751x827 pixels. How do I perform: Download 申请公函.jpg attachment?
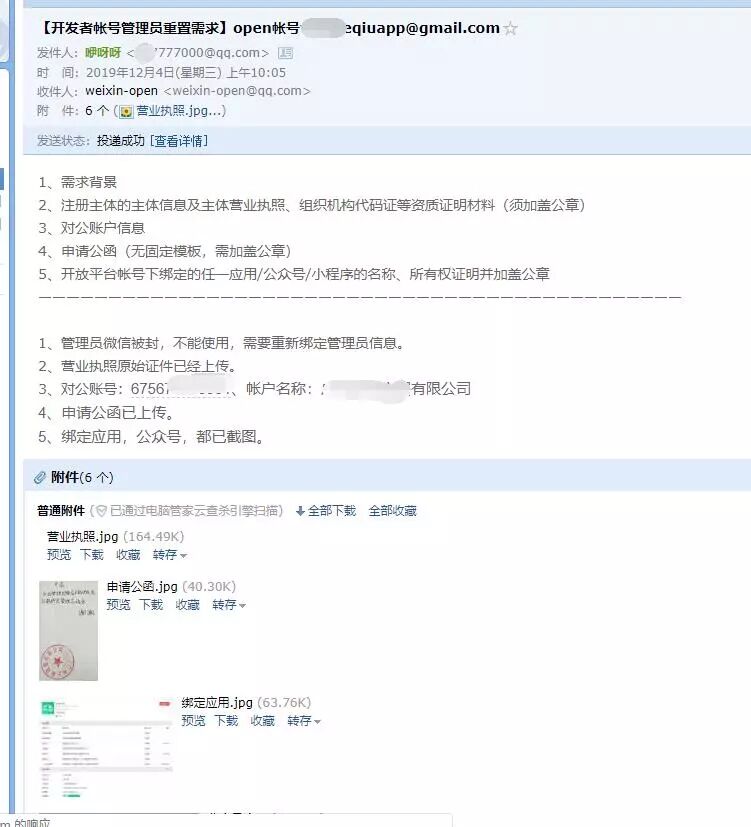(x=151, y=604)
